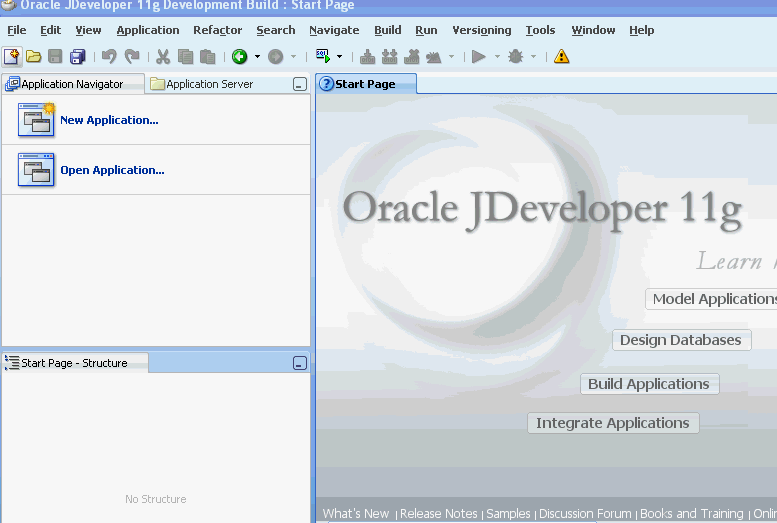The image size is (777, 523).
Task: Open the What's New link
Action: point(356,514)
